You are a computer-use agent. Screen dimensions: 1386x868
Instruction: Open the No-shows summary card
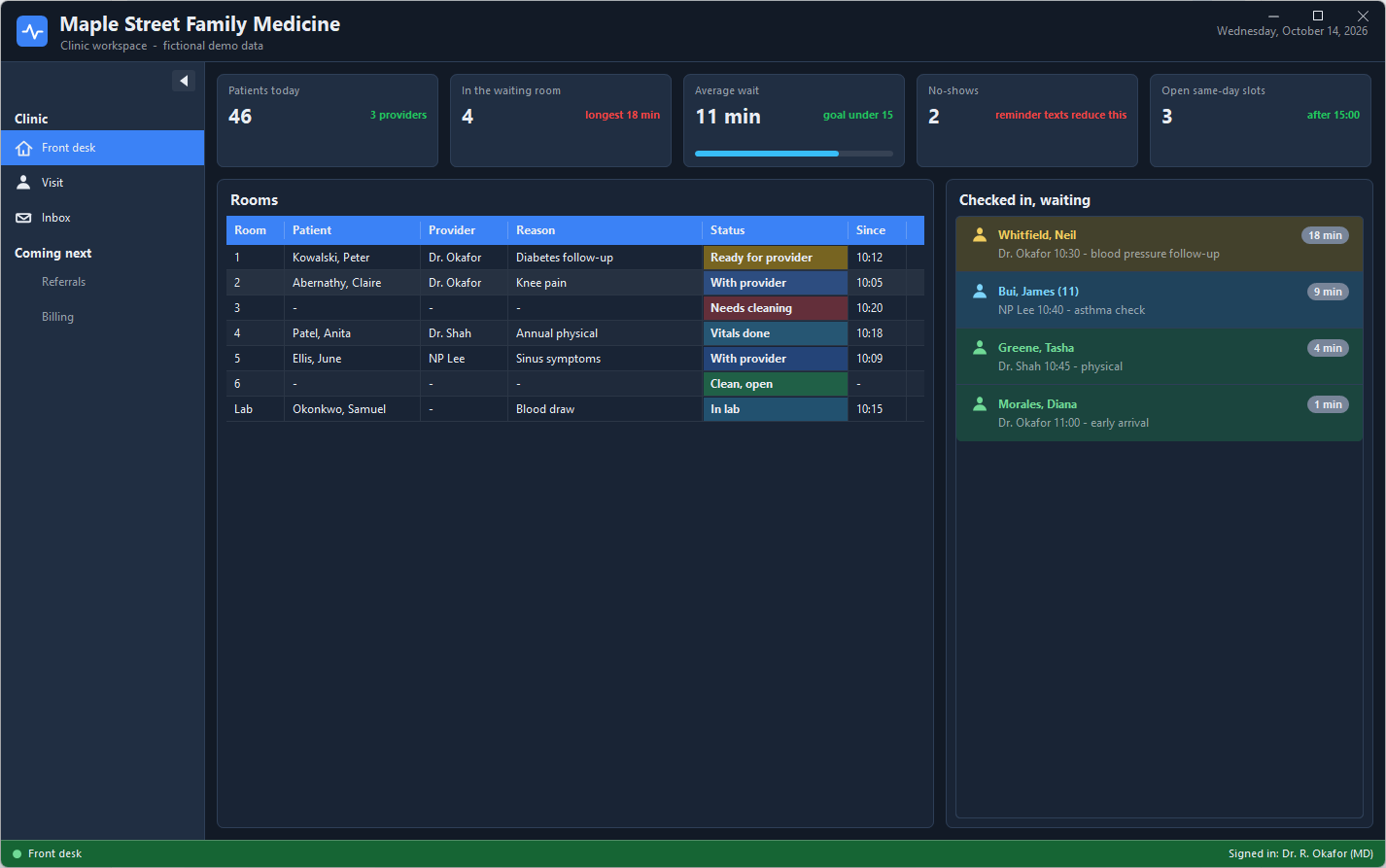coord(1026,121)
